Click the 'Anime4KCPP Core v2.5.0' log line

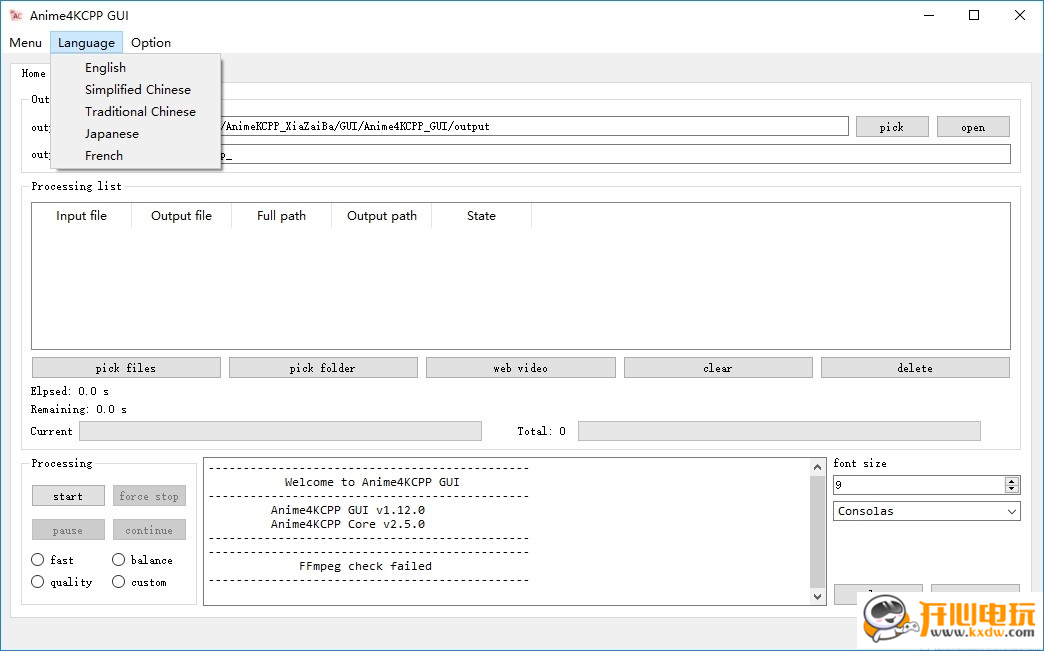[x=348, y=524]
